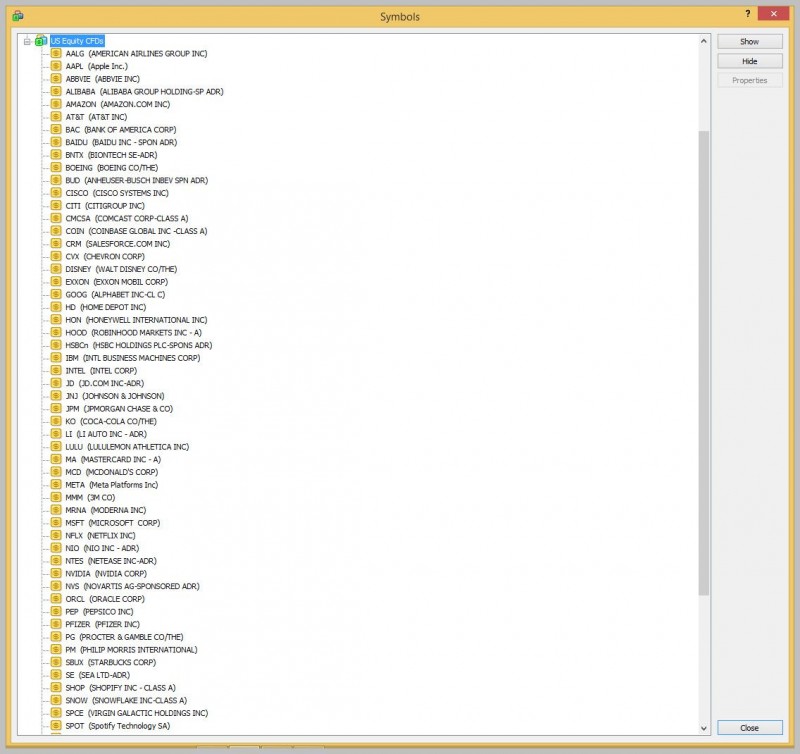
Task: Click the Hide button
Action: click(749, 61)
